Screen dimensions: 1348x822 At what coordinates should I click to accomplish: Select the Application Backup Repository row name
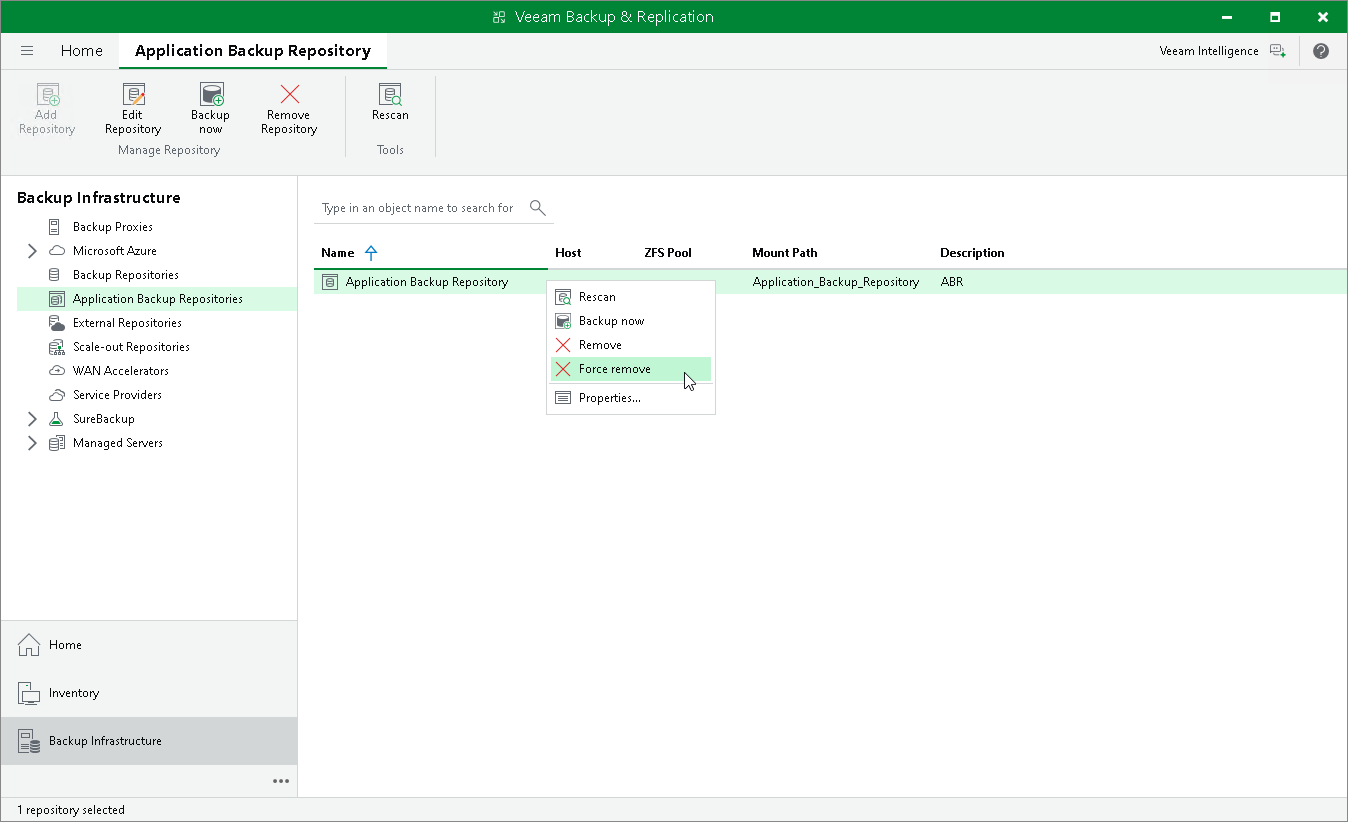tap(427, 282)
